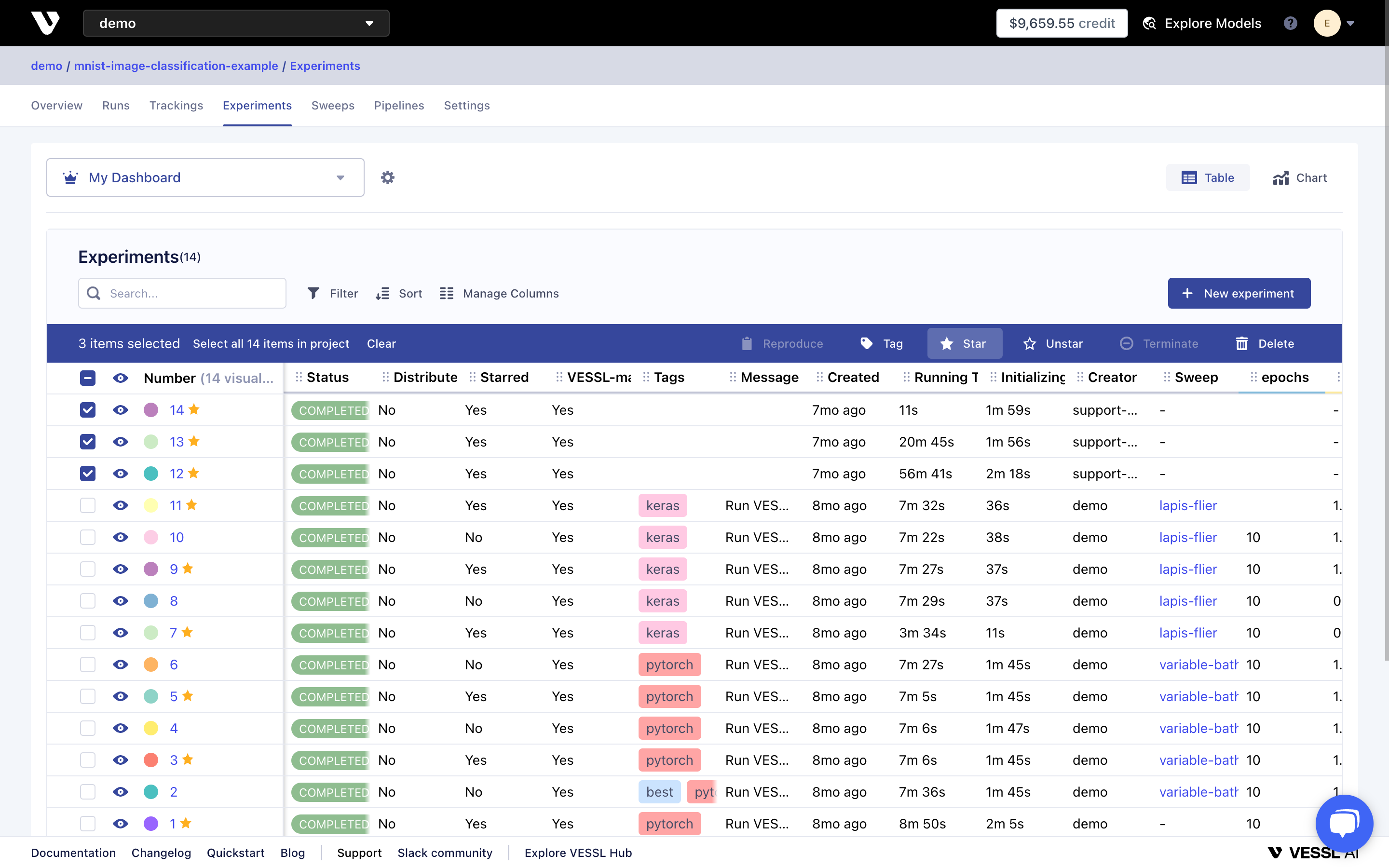The image size is (1389, 868).
Task: Switch to Chart view
Action: (1299, 177)
